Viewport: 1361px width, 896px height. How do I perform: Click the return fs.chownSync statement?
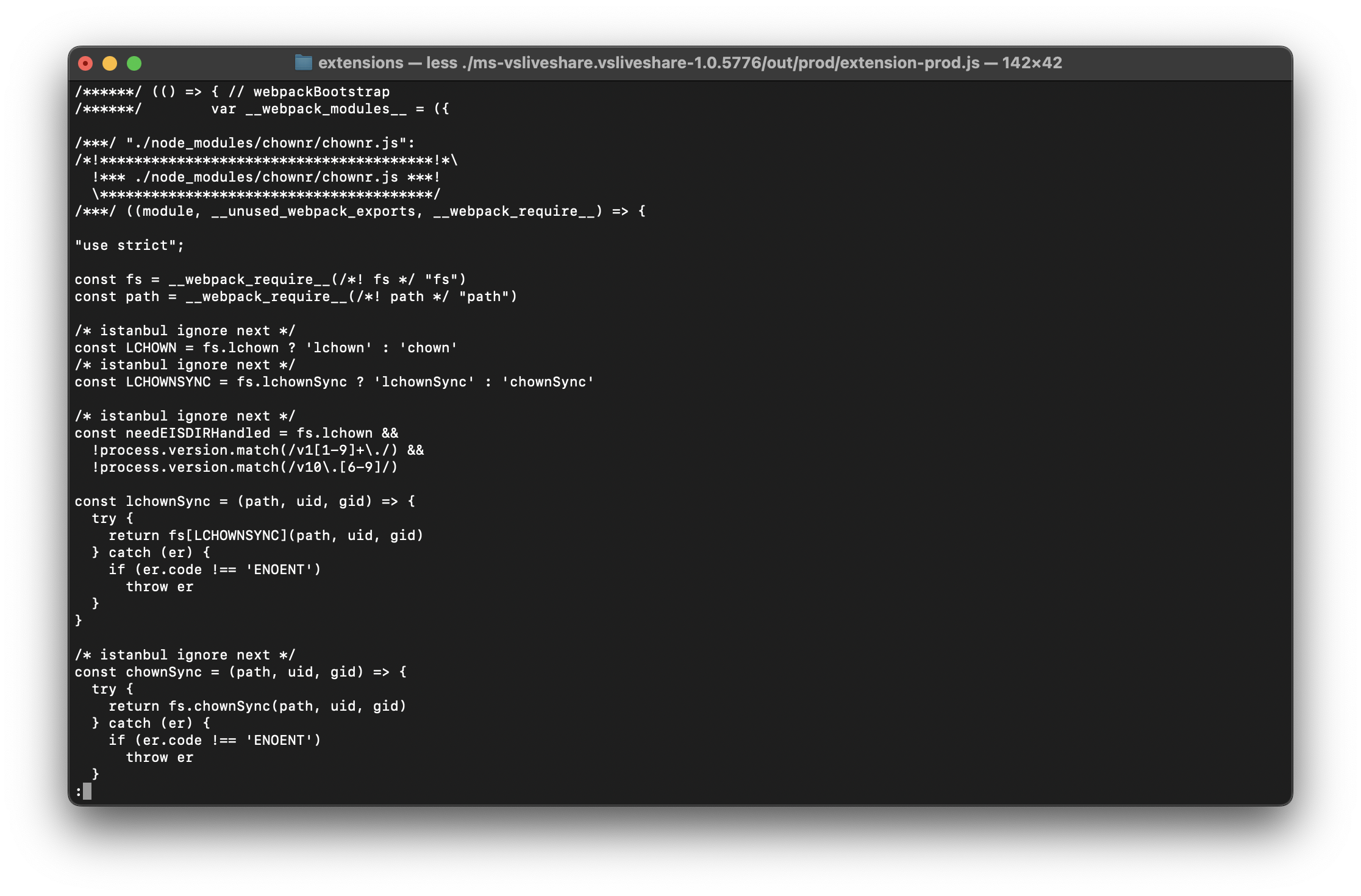(x=257, y=706)
